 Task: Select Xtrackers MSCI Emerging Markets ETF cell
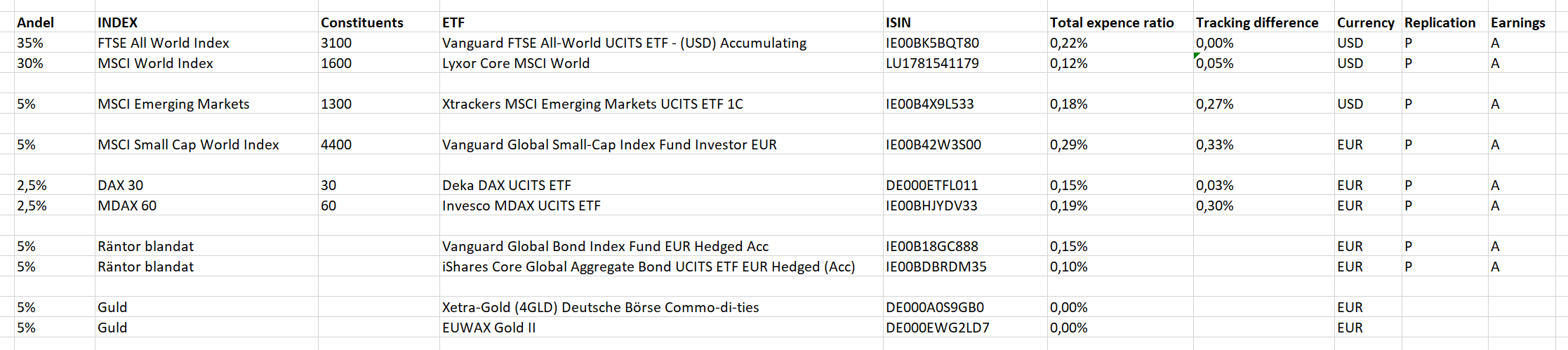coord(661,104)
